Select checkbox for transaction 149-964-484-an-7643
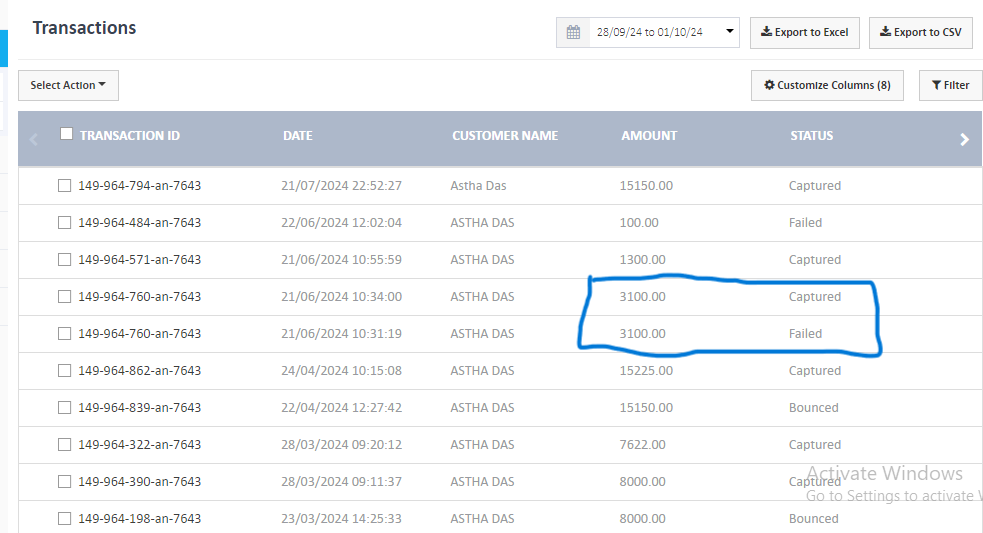This screenshot has width=983, height=533. [x=64, y=223]
